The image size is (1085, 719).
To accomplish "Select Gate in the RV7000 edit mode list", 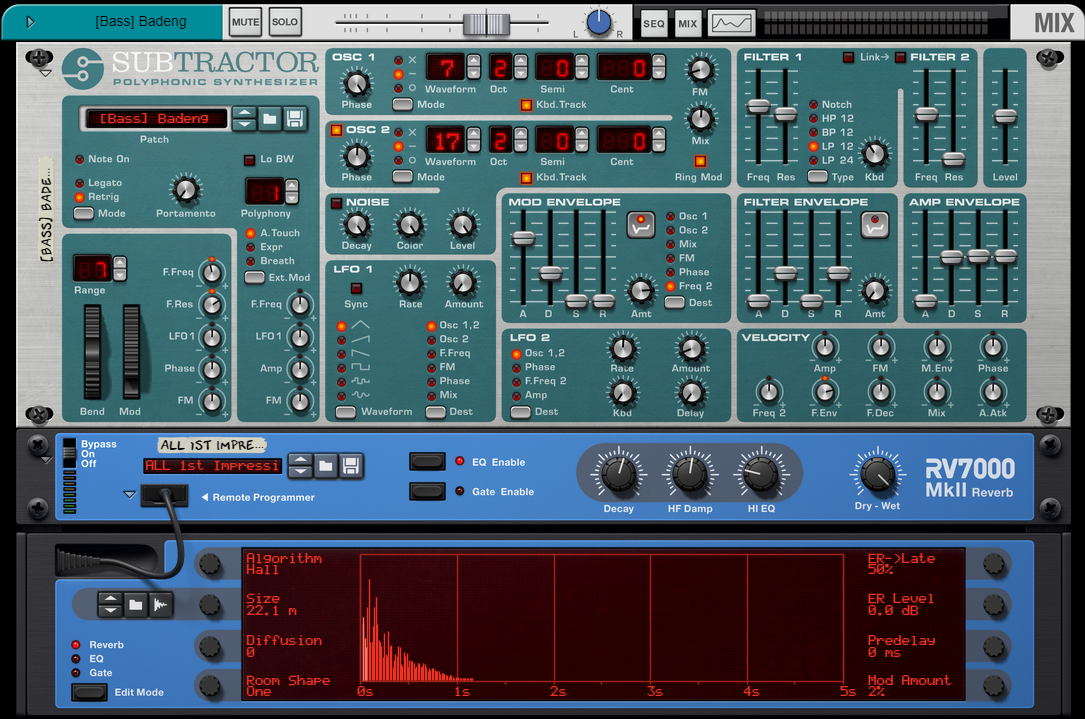I will (x=76, y=673).
